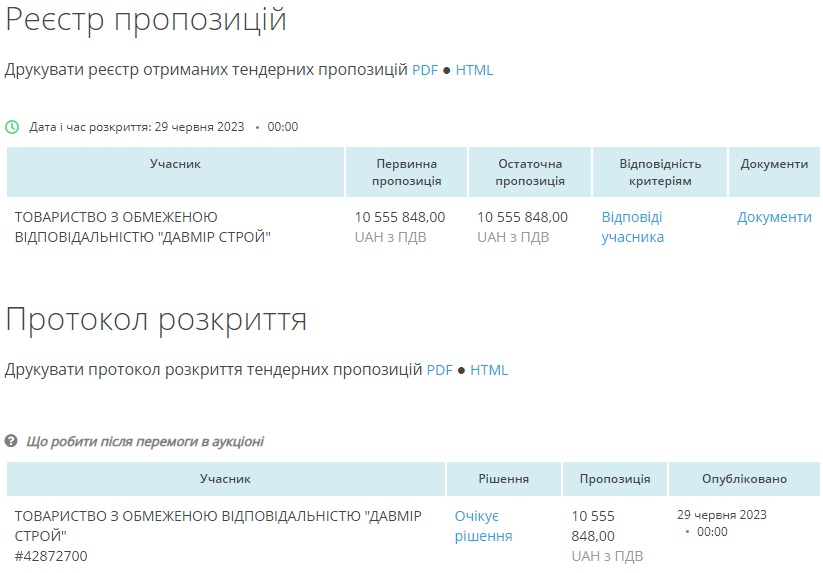Select the 'Опубліковано' column header

pos(744,479)
